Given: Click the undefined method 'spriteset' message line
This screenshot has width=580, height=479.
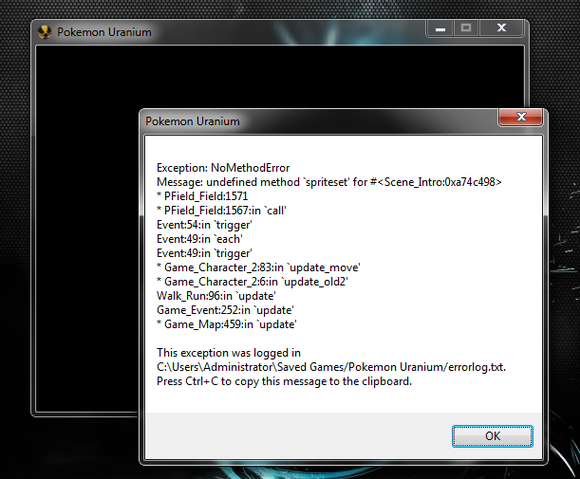Looking at the screenshot, I should tap(329, 182).
